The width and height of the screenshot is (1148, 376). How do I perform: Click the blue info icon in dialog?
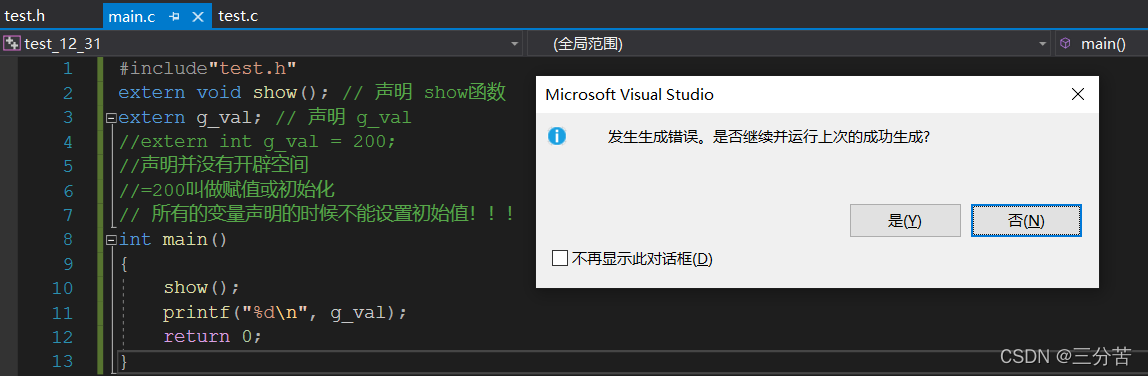557,136
